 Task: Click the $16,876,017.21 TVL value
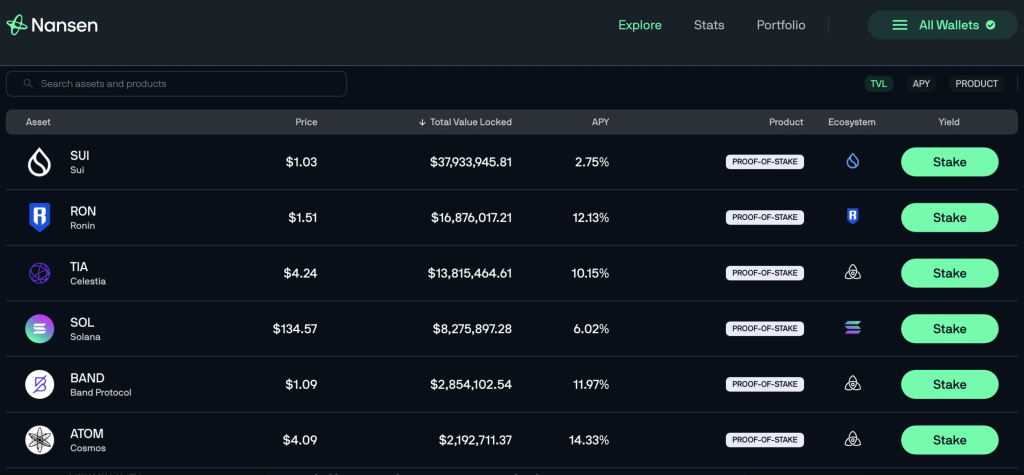point(472,218)
